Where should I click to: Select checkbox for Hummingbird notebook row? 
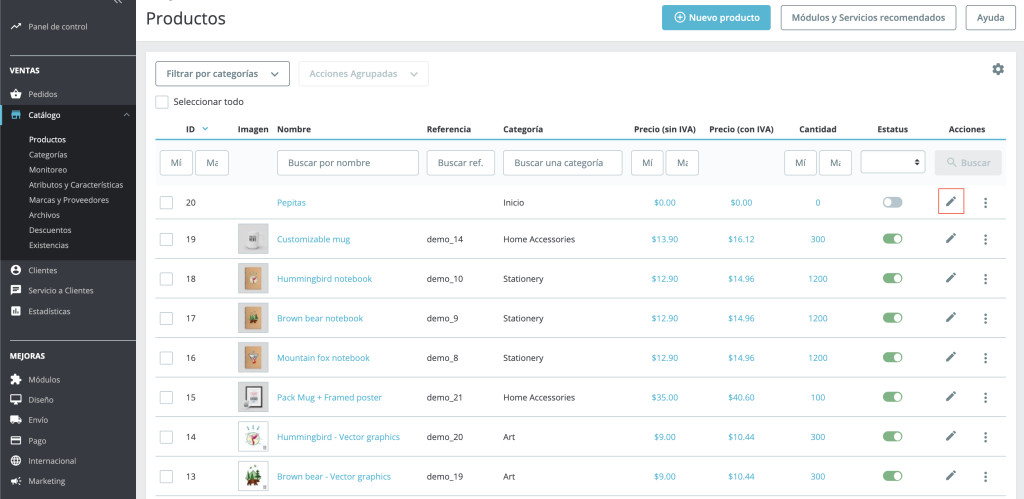(x=167, y=279)
